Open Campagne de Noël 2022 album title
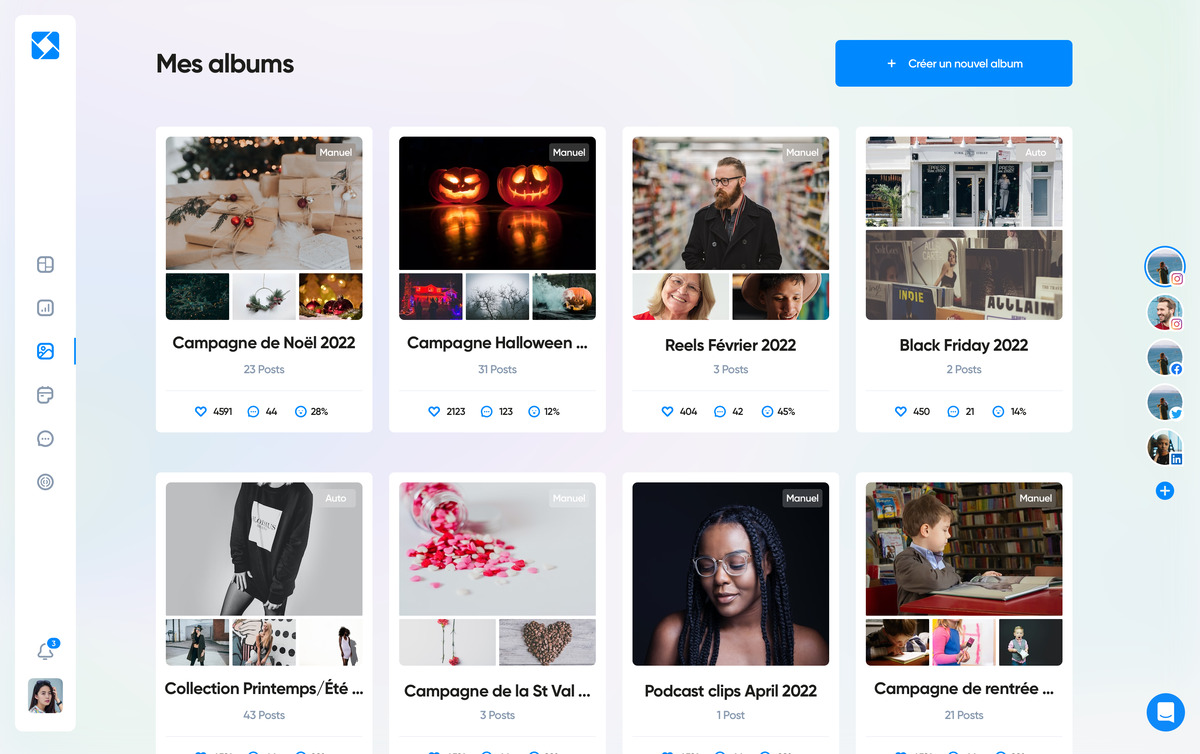The image size is (1200, 754). pyautogui.click(x=264, y=343)
